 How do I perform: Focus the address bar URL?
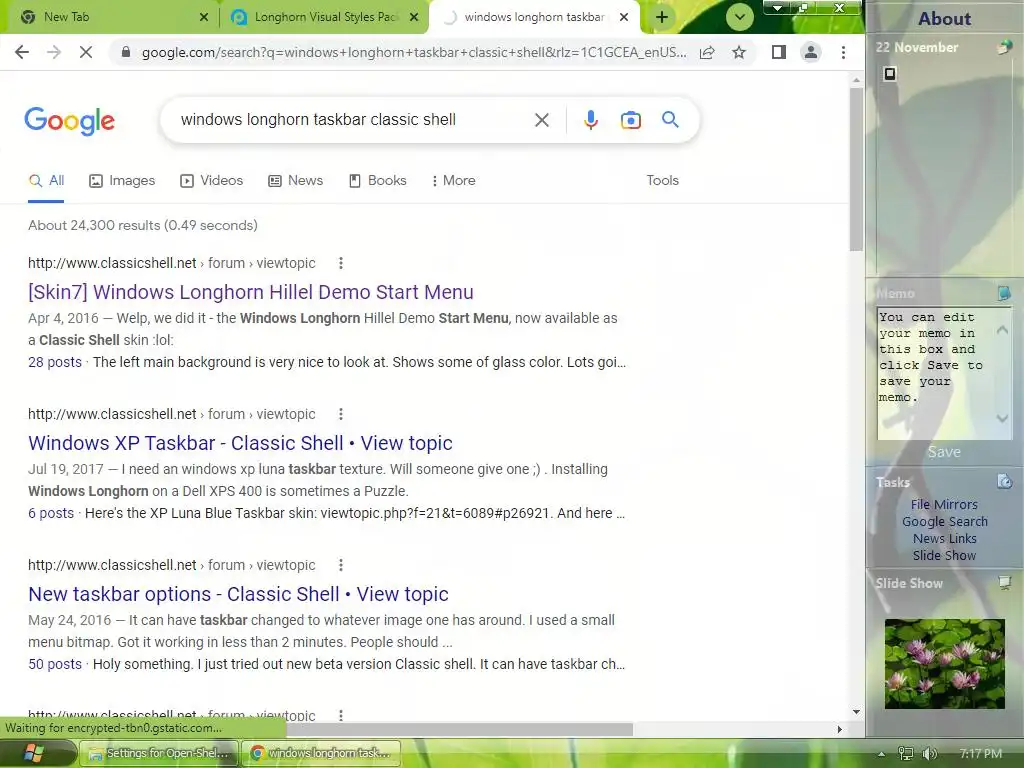pyautogui.click(x=413, y=52)
